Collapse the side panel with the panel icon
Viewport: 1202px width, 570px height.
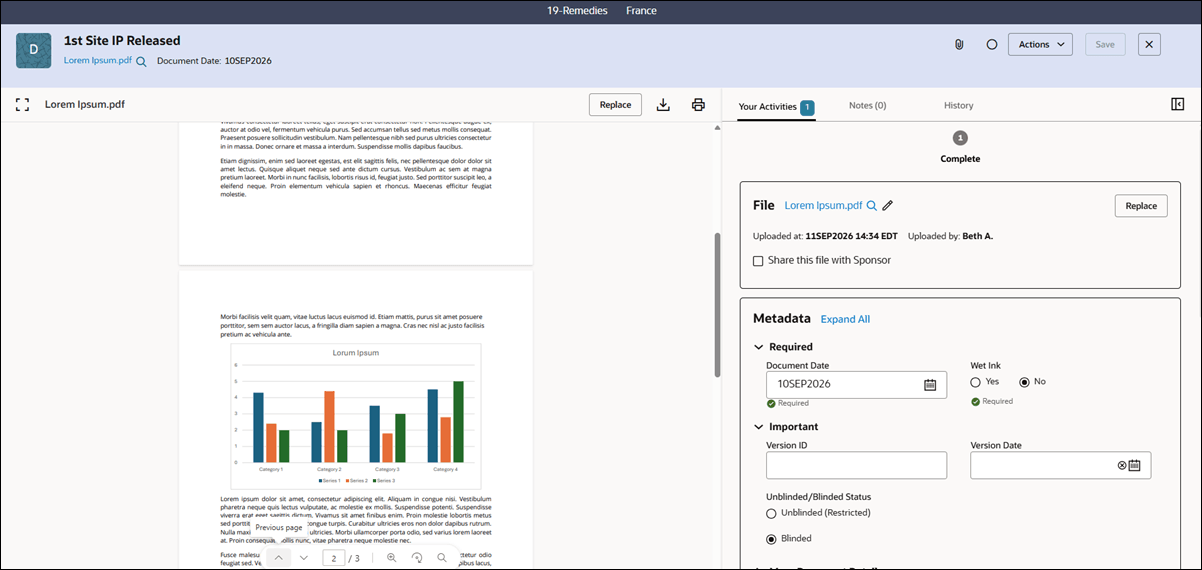tap(1177, 104)
